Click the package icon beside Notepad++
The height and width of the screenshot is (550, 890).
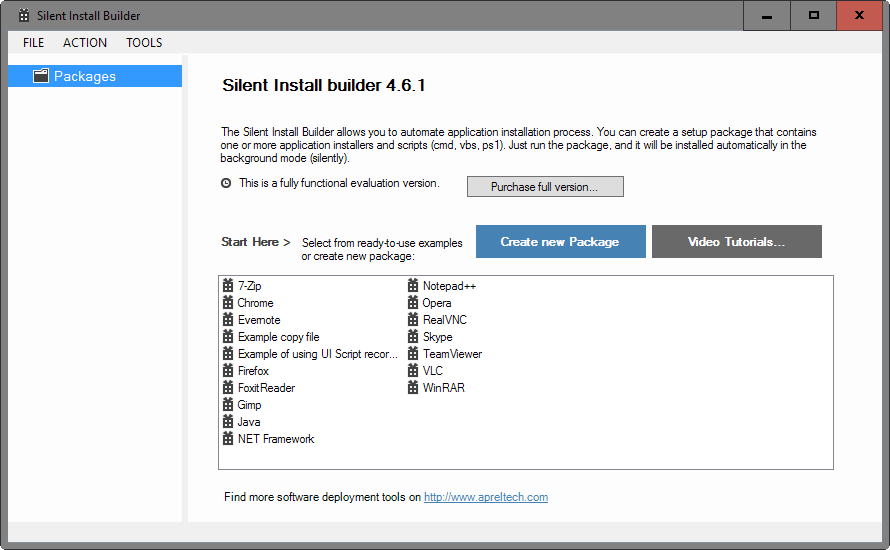click(413, 286)
